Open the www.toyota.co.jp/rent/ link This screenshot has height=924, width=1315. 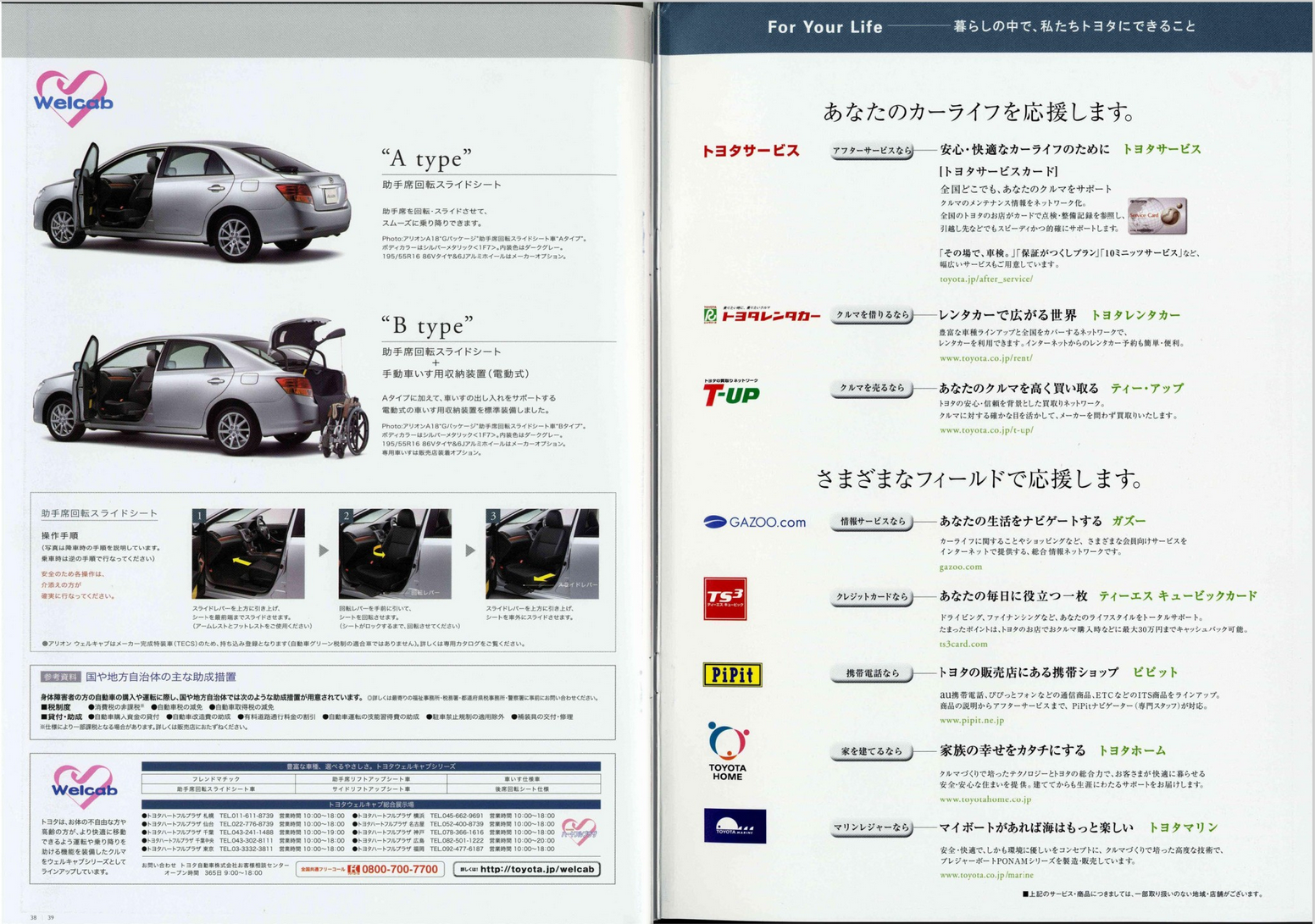[x=985, y=357]
